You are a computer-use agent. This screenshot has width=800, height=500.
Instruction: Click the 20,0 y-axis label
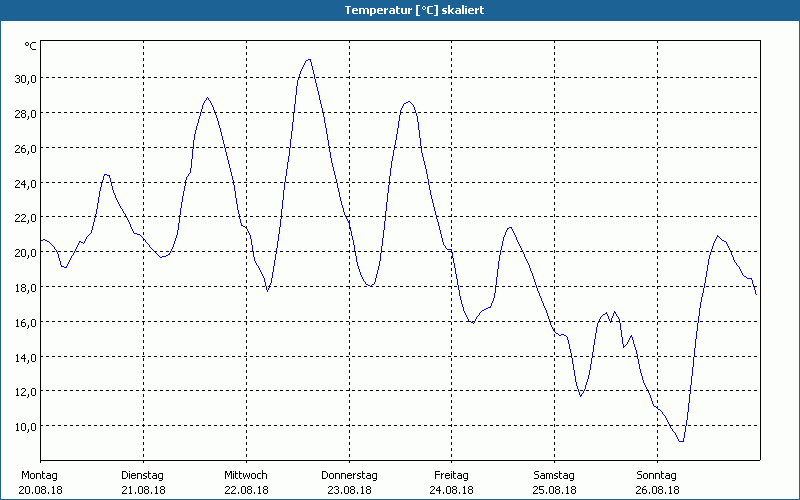[x=25, y=252]
